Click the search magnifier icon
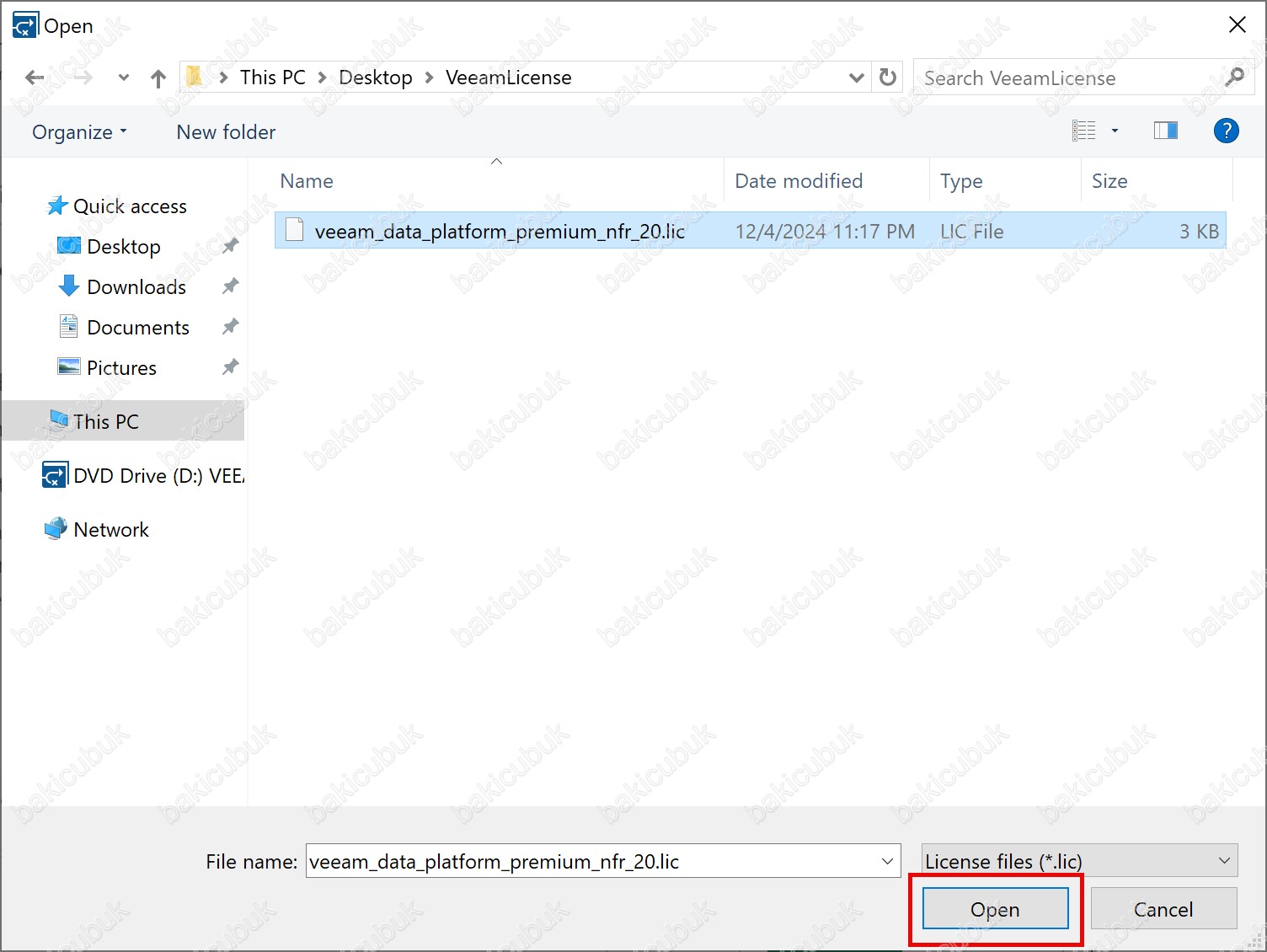The image size is (1267, 952). (1234, 78)
